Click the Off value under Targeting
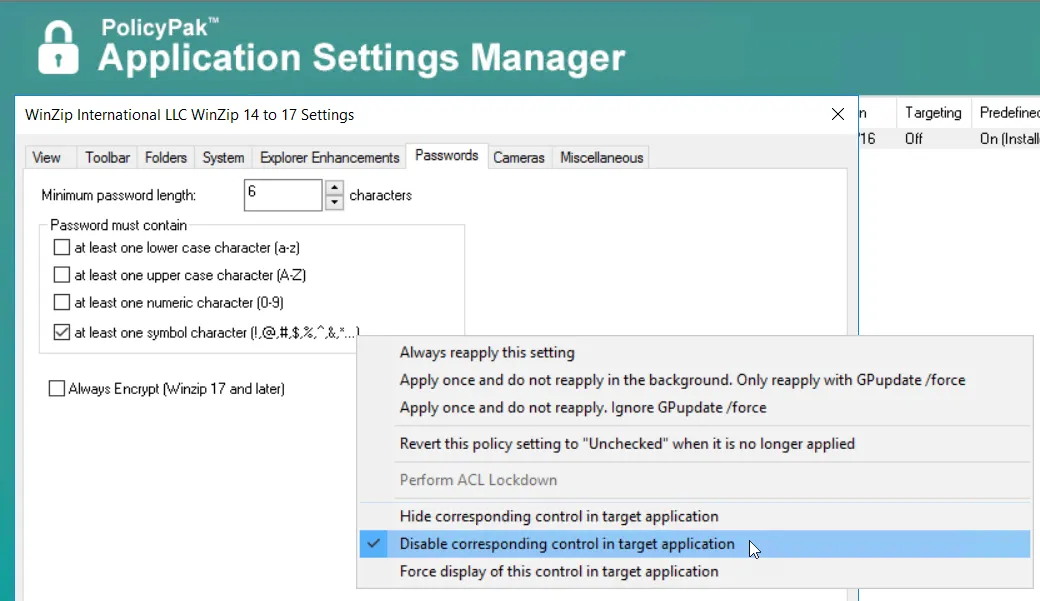 [x=913, y=139]
